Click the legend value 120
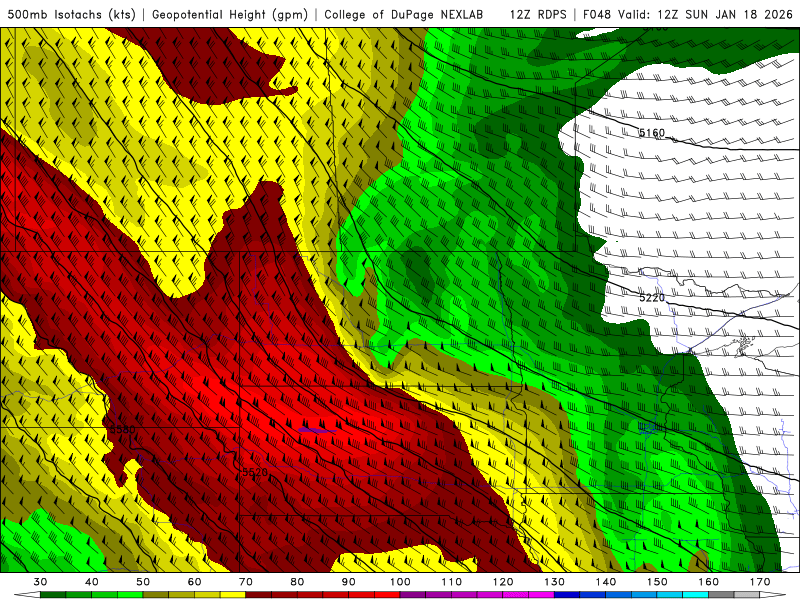This screenshot has width=800, height=600. [x=503, y=582]
